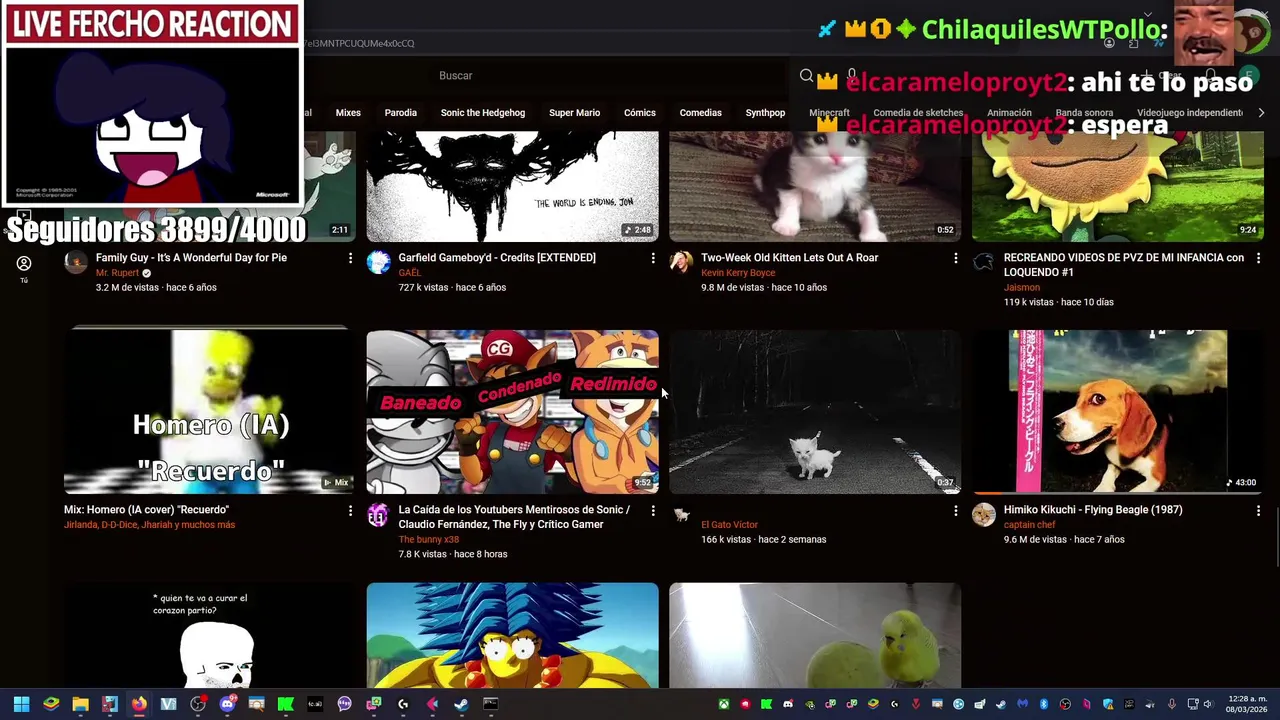Select the Sonic the Hedgehog chip

pos(483,113)
